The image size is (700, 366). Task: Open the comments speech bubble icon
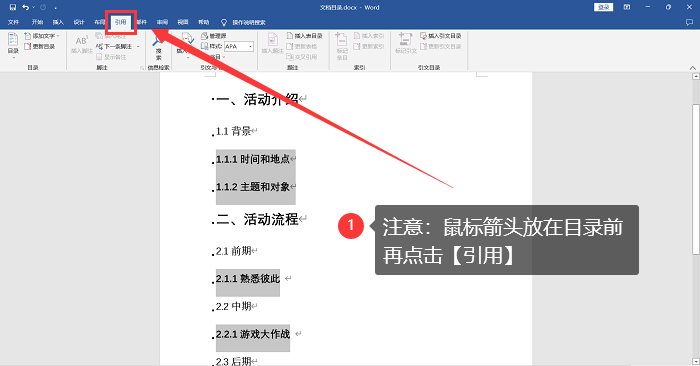pos(689,22)
